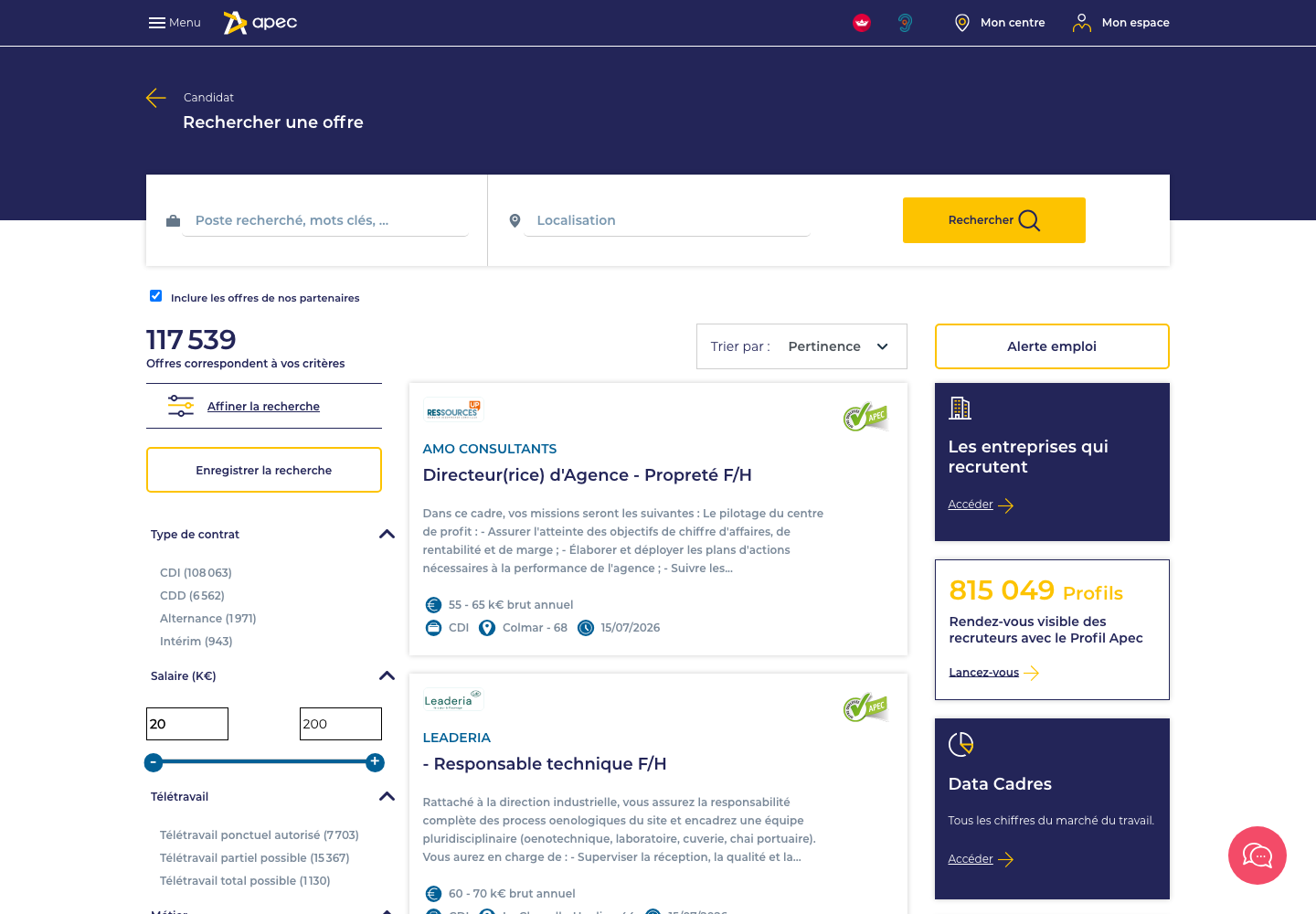Click arrow next to Lancez-vous
The height and width of the screenshot is (914, 1316).
pos(1032,674)
